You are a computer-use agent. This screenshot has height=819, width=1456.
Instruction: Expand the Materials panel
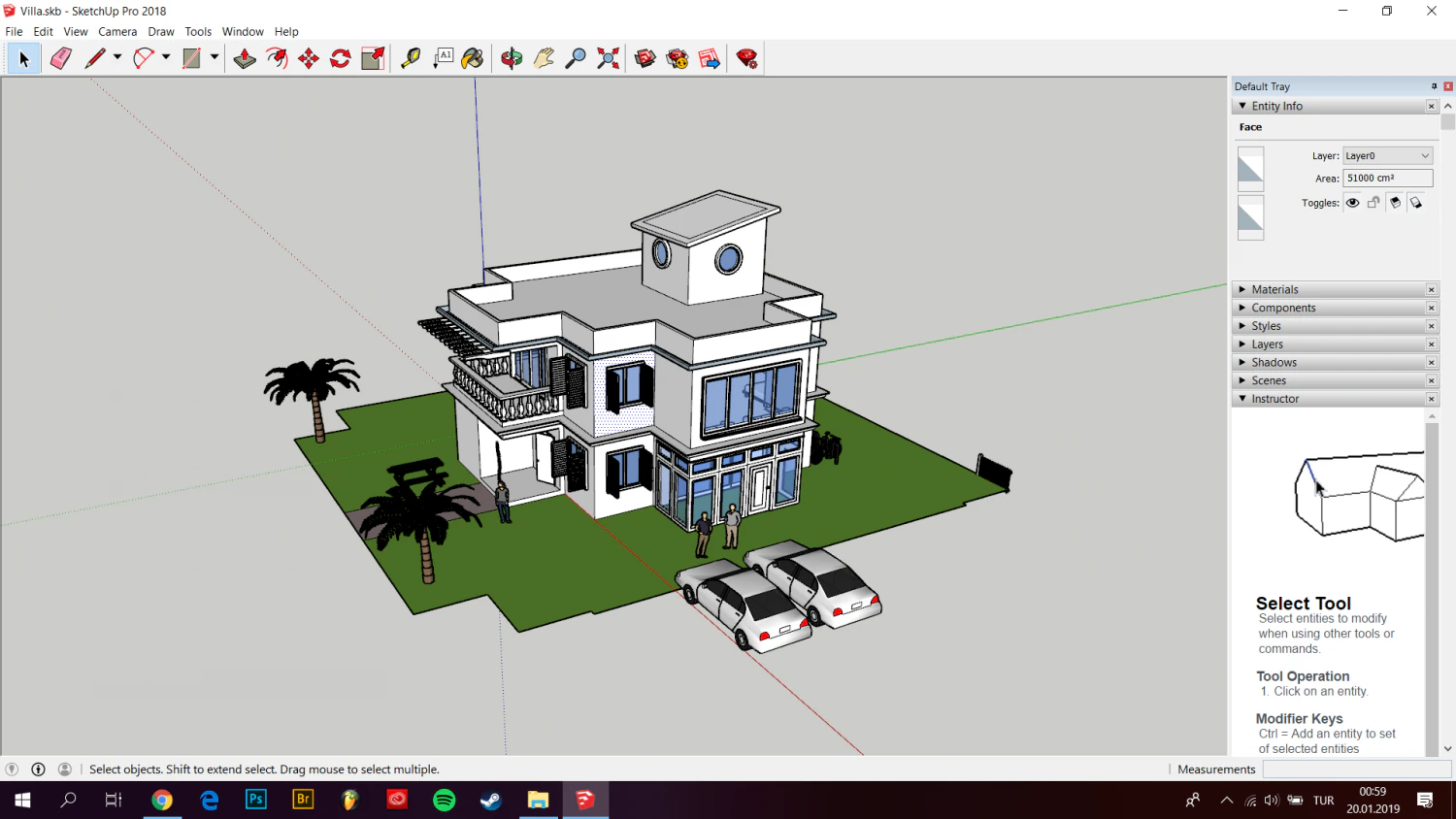(x=1242, y=288)
